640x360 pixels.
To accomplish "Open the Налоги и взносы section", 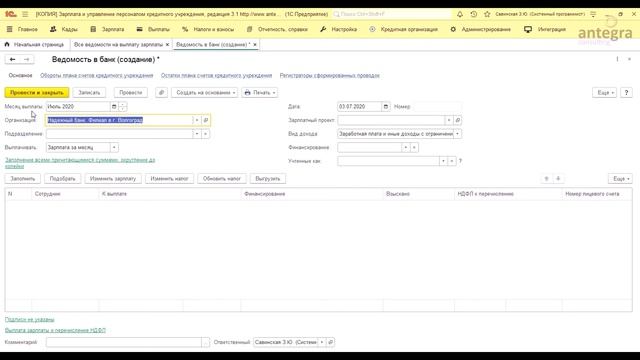I will [x=208, y=29].
